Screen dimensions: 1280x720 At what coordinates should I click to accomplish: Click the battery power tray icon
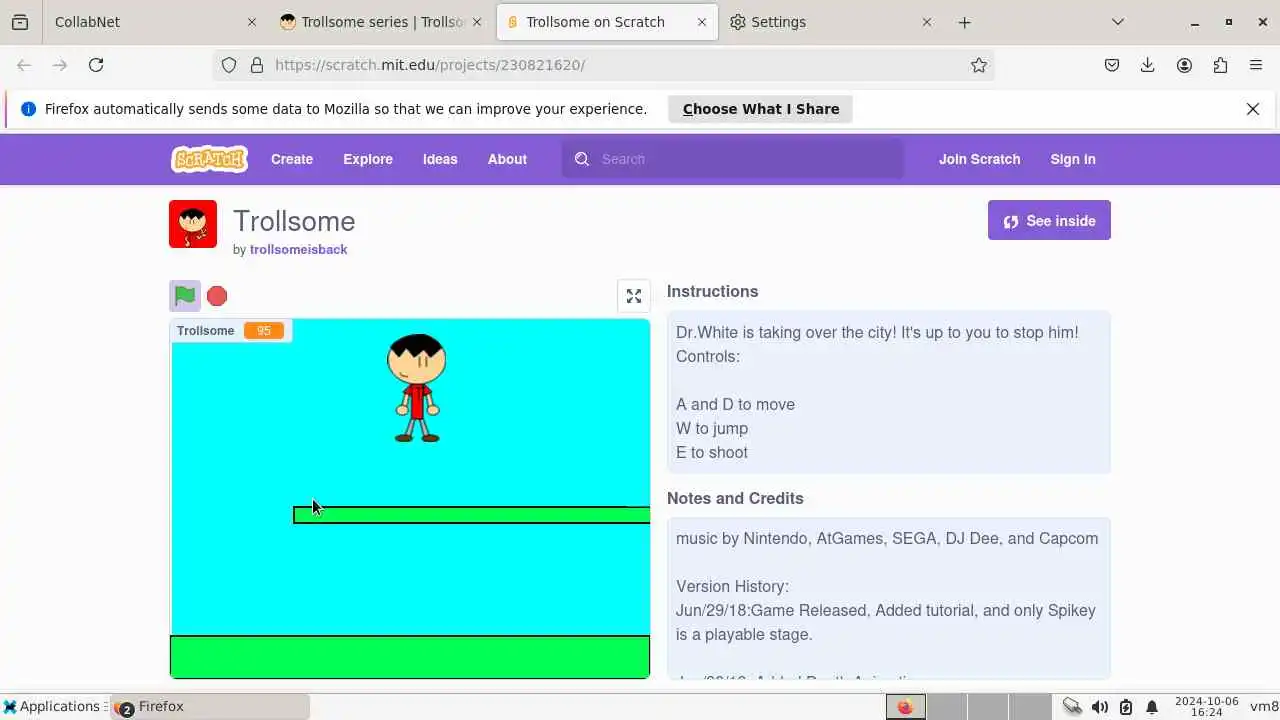click(1126, 707)
